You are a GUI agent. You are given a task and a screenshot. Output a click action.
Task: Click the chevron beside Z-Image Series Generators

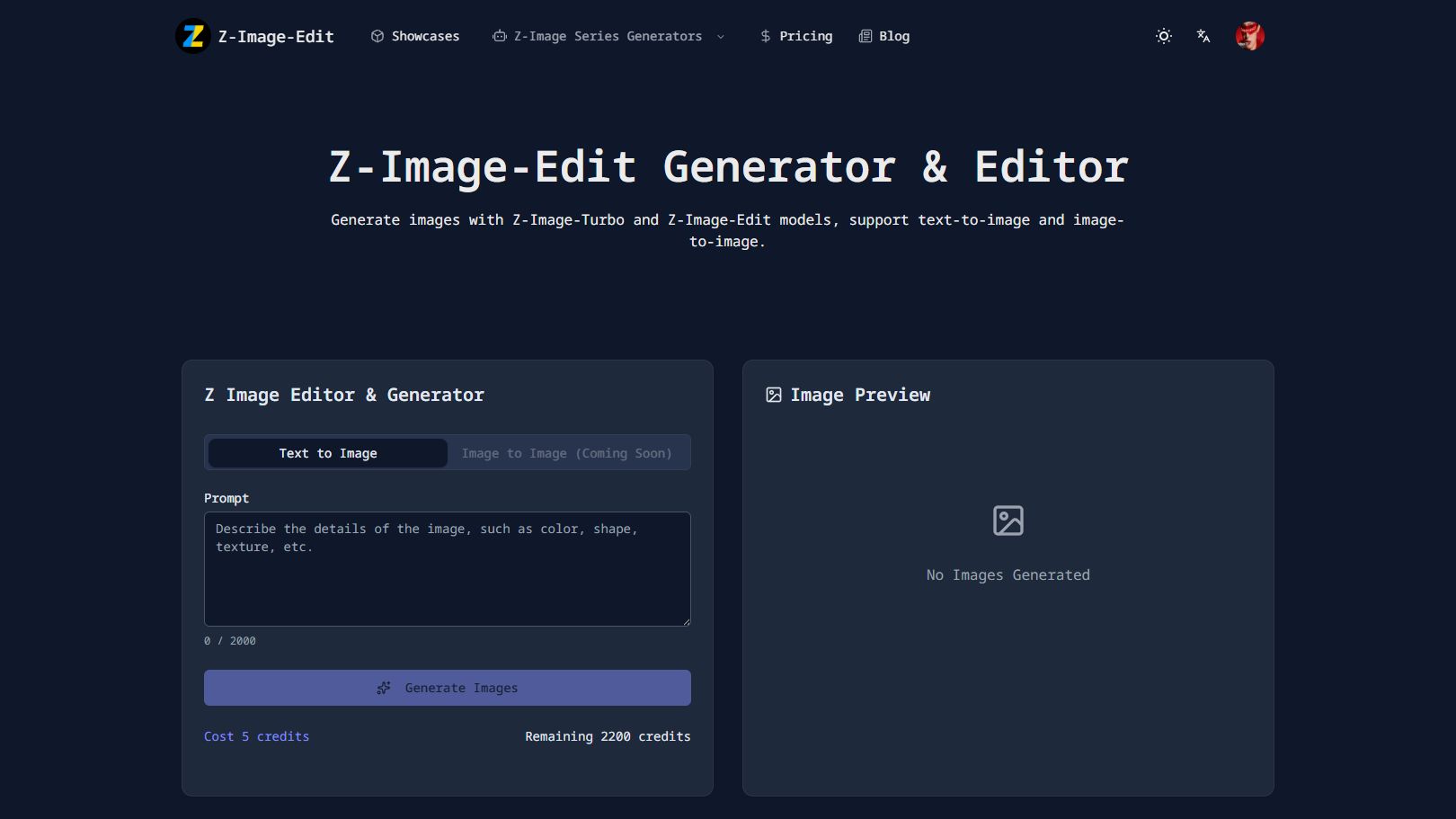coord(721,37)
